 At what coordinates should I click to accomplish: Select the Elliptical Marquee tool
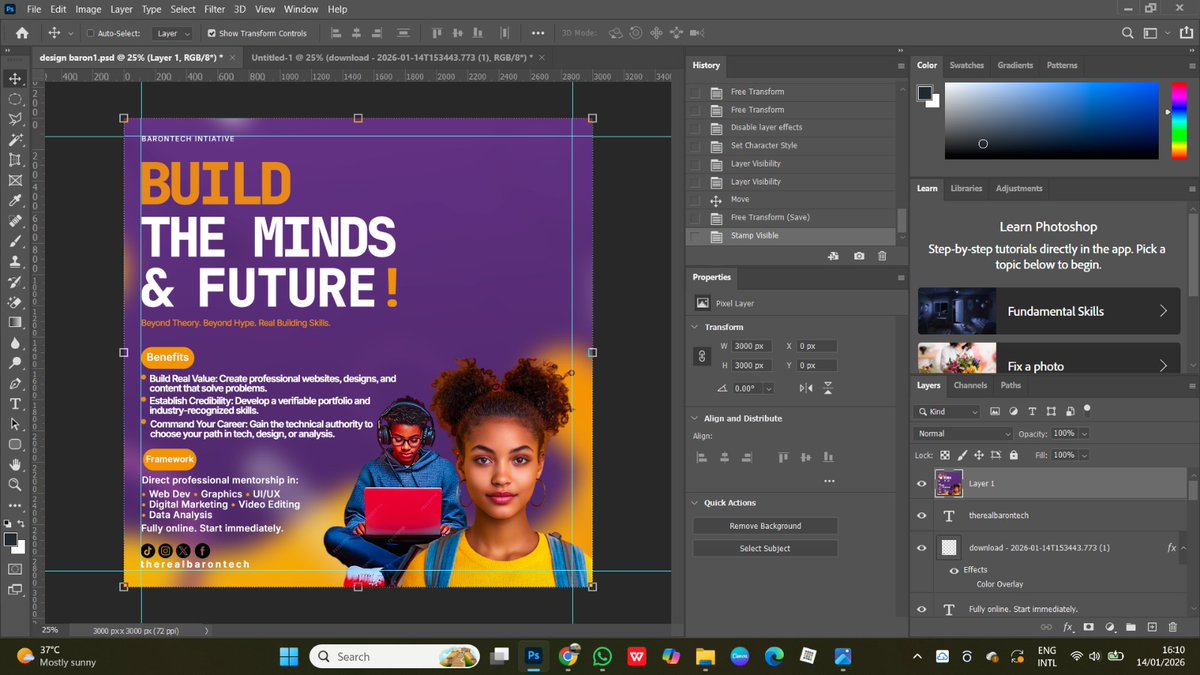pos(15,99)
